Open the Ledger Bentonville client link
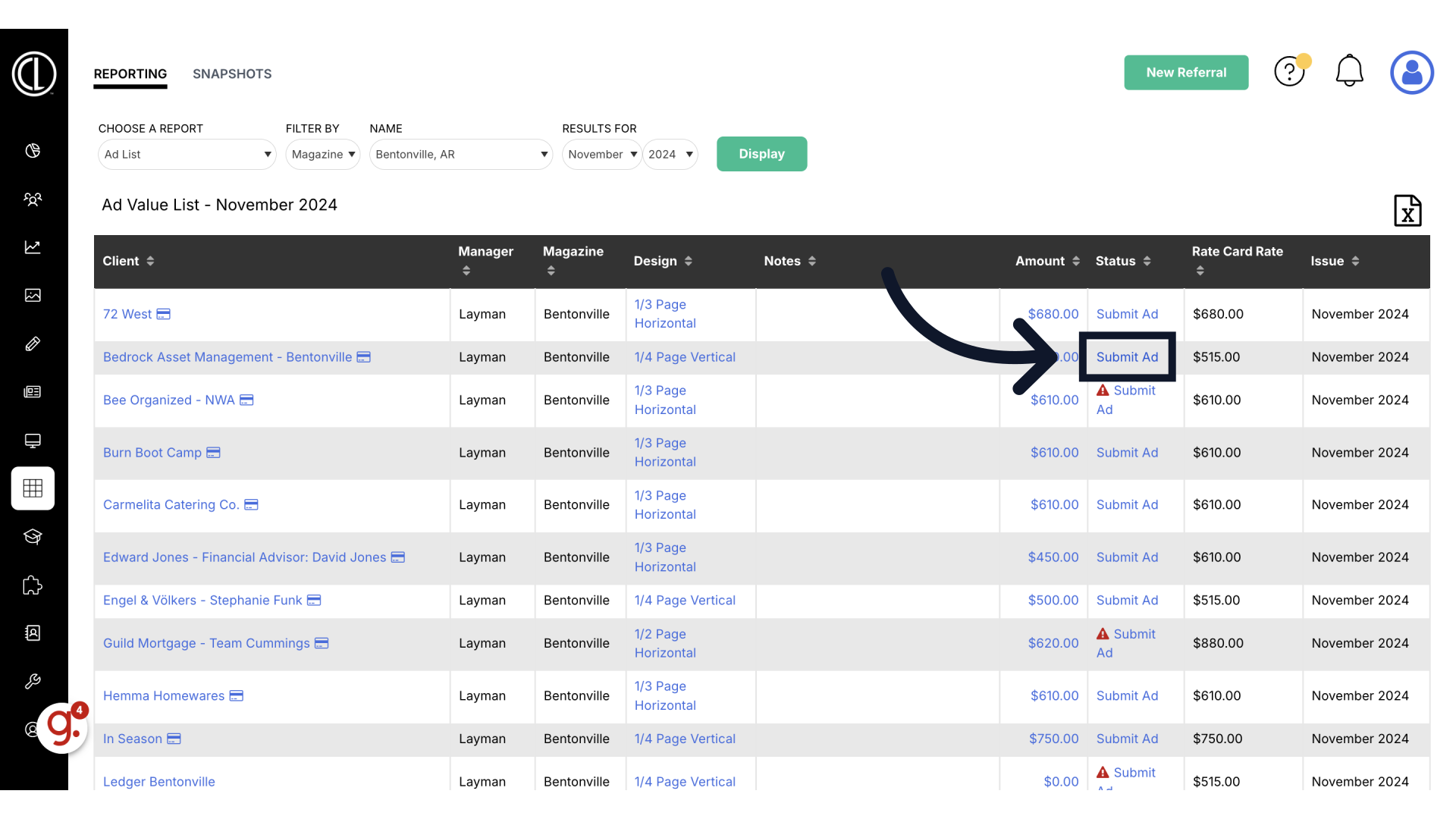Viewport: 1456px width, 819px height. coord(158,782)
